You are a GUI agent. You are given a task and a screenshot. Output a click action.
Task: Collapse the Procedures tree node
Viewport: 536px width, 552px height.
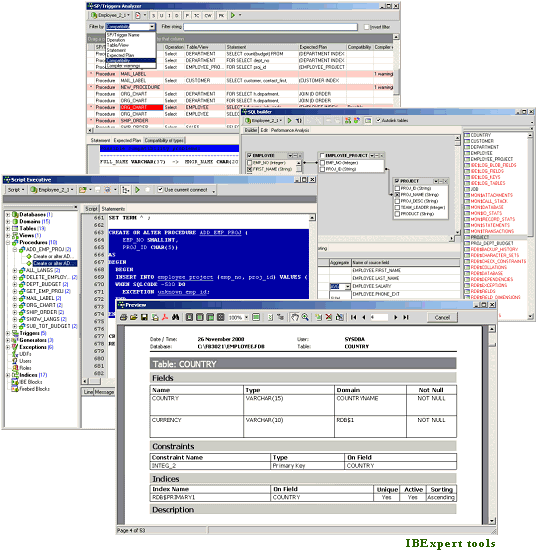pos(8,243)
